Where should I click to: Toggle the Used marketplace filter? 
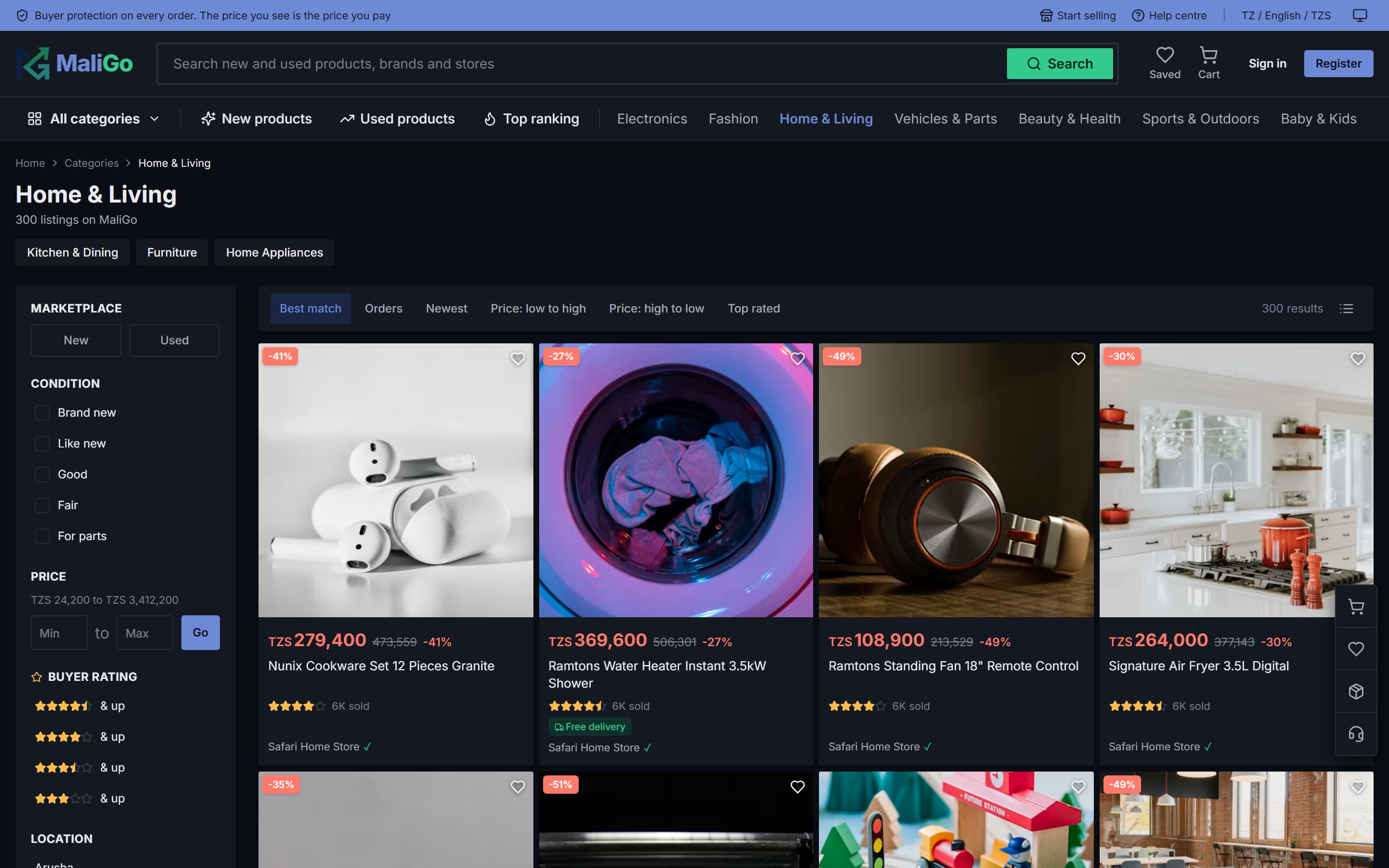pyautogui.click(x=175, y=340)
